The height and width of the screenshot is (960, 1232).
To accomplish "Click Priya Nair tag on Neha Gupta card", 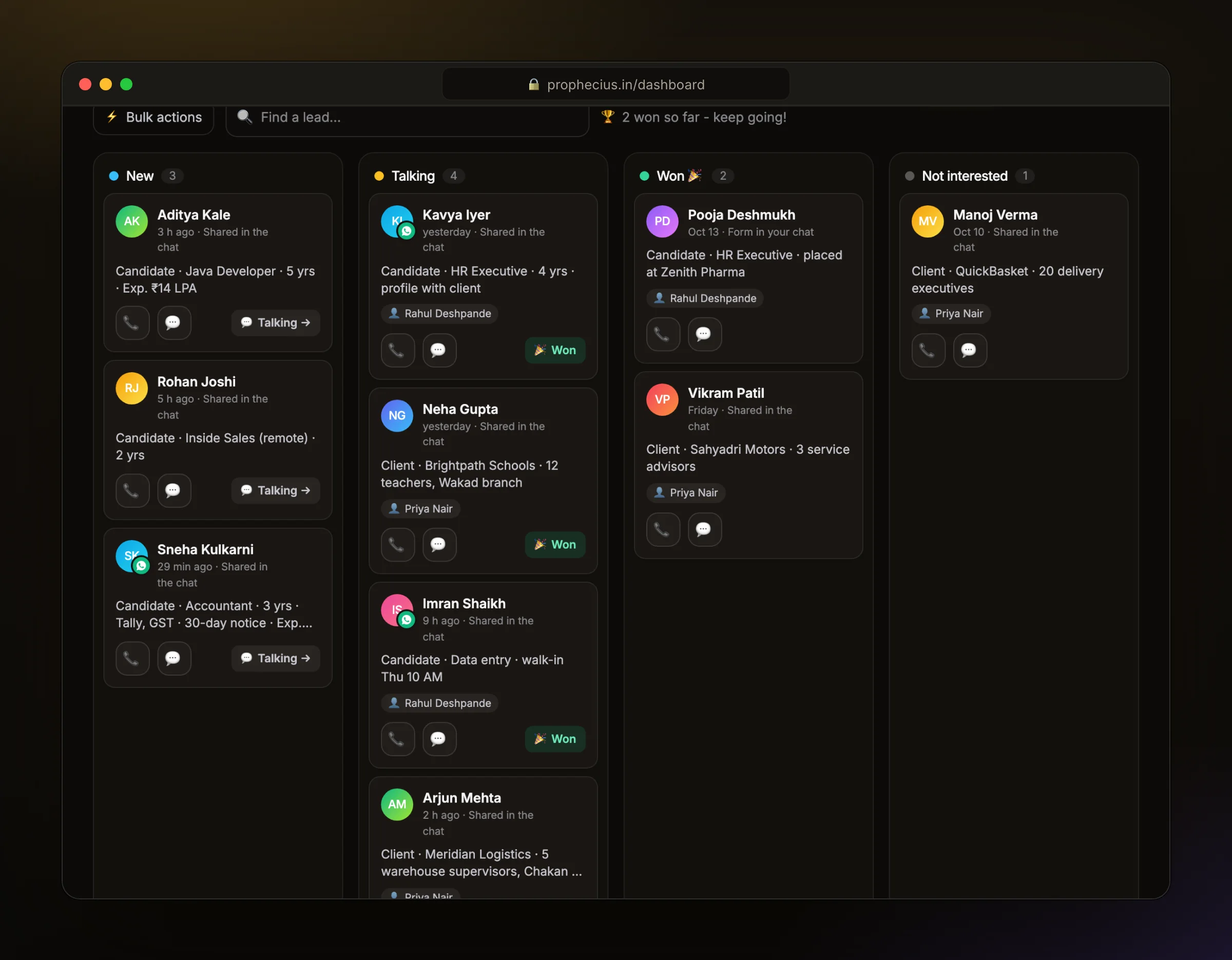I will tap(420, 509).
